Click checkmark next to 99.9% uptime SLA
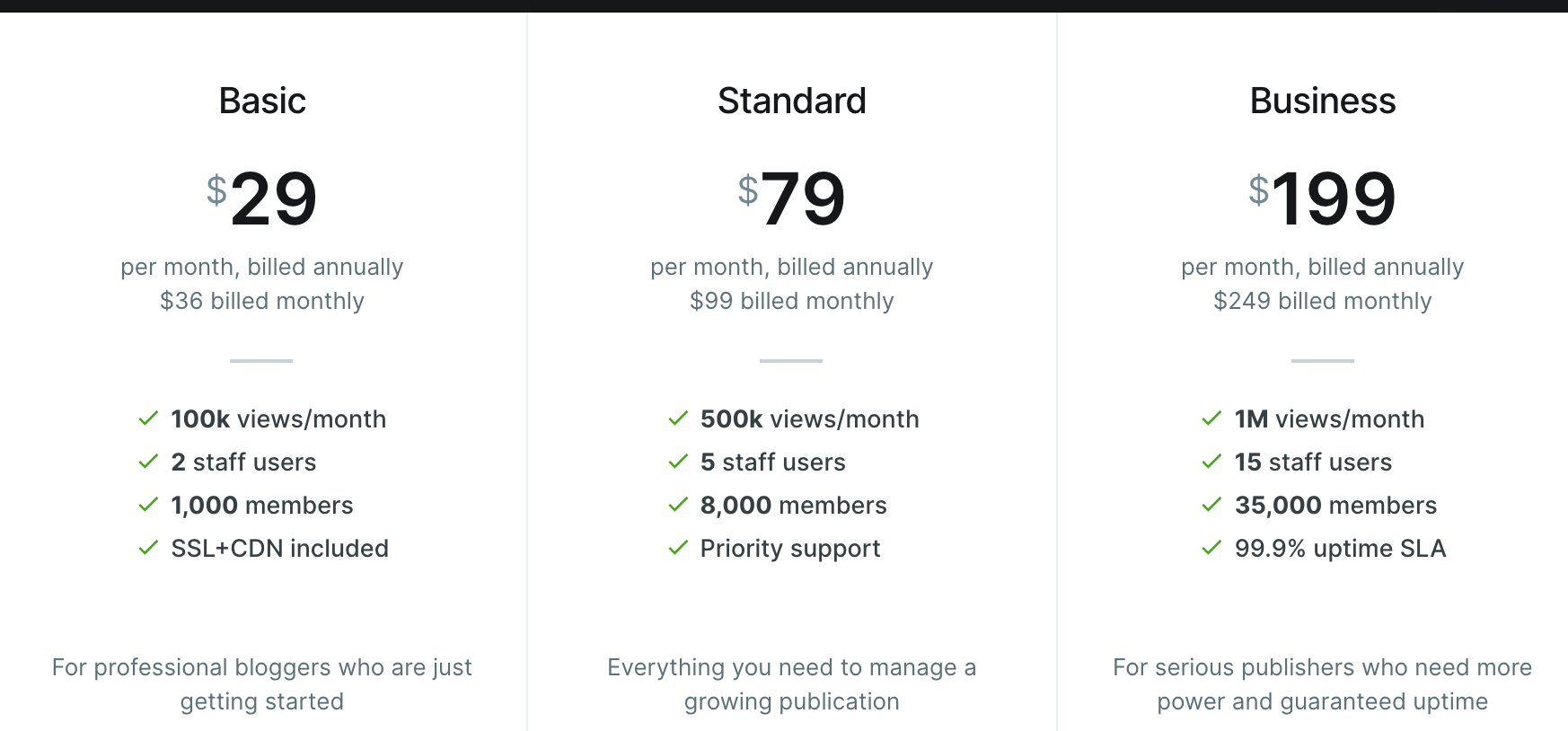The height and width of the screenshot is (731, 1568). (x=1211, y=548)
